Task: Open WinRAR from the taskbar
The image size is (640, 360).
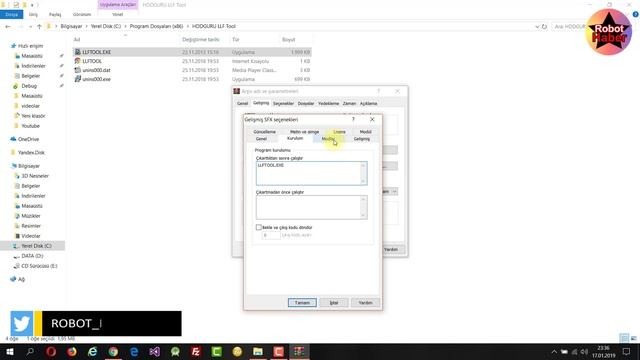Action: pyautogui.click(x=299, y=351)
